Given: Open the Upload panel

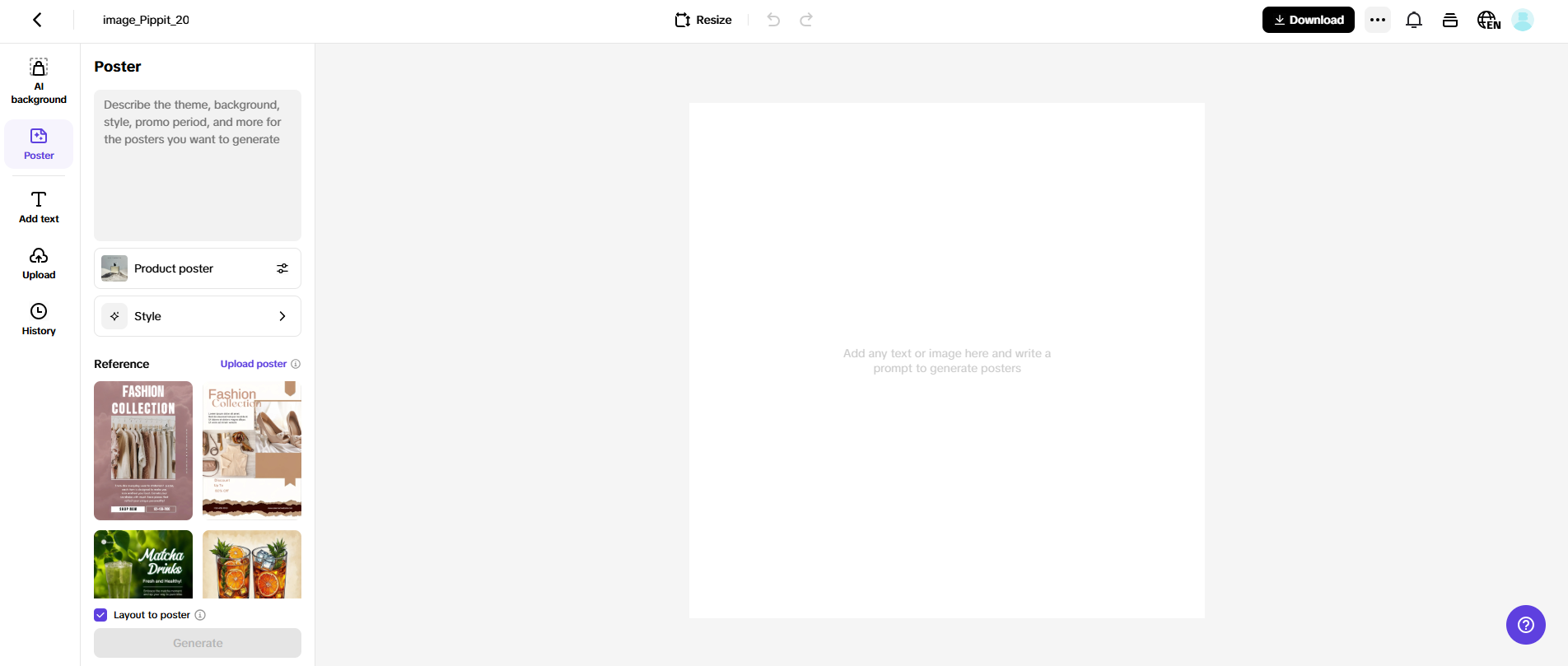Looking at the screenshot, I should (x=39, y=263).
